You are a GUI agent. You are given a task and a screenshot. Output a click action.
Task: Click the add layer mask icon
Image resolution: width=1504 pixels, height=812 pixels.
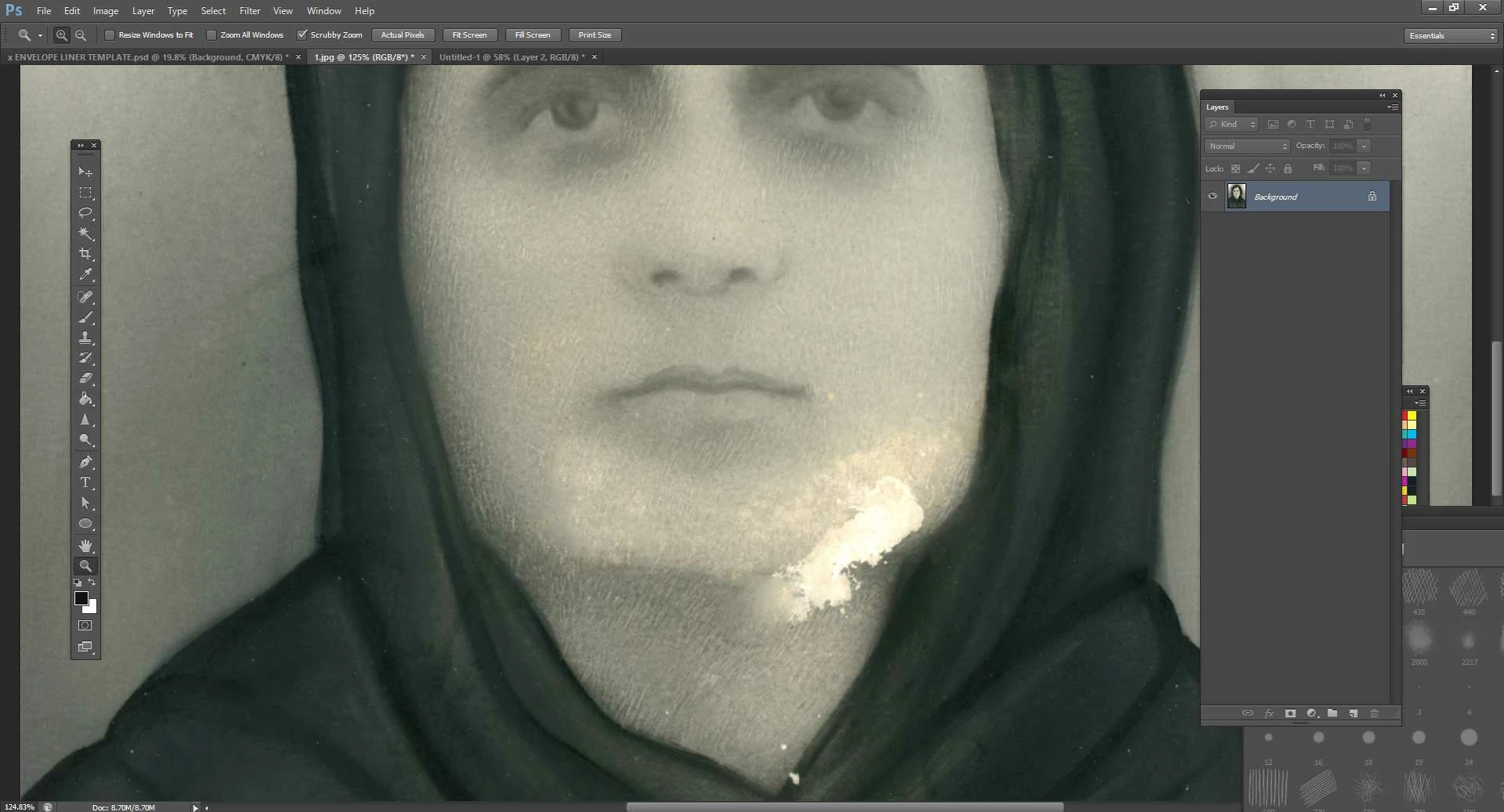1290,713
